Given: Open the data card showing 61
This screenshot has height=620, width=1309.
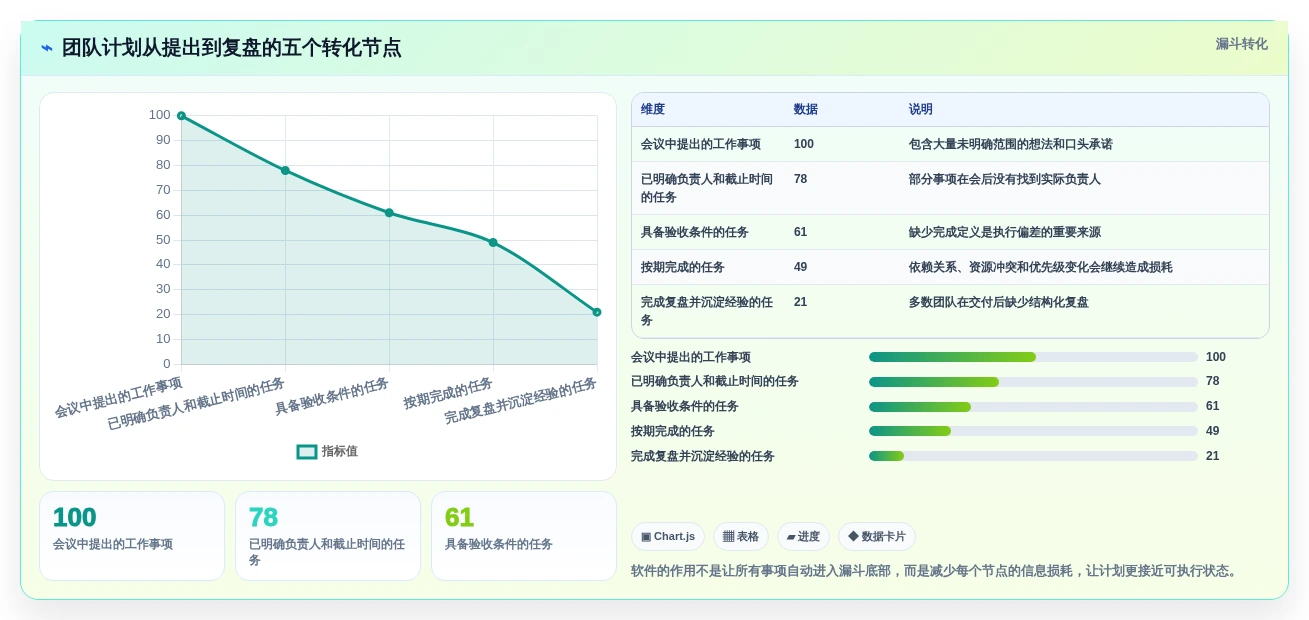Looking at the screenshot, I should click(524, 536).
